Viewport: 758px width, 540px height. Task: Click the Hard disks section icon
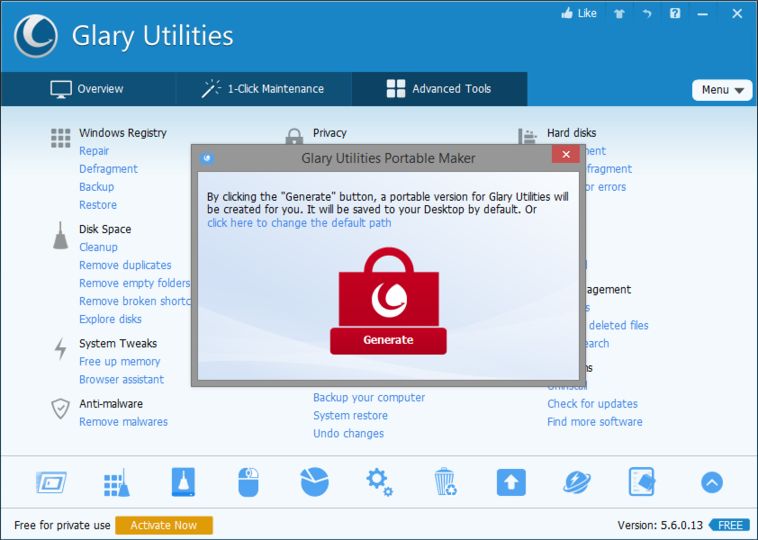click(x=527, y=136)
